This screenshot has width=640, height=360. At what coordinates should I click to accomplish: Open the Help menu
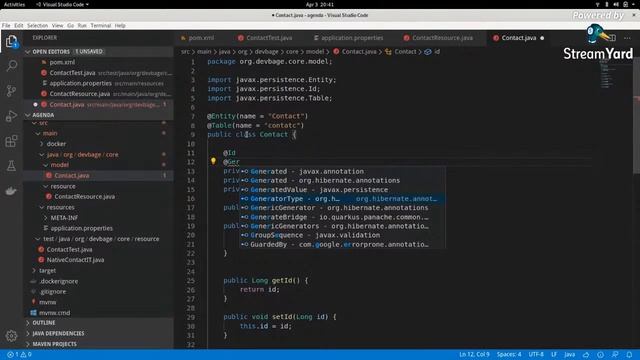120,25
